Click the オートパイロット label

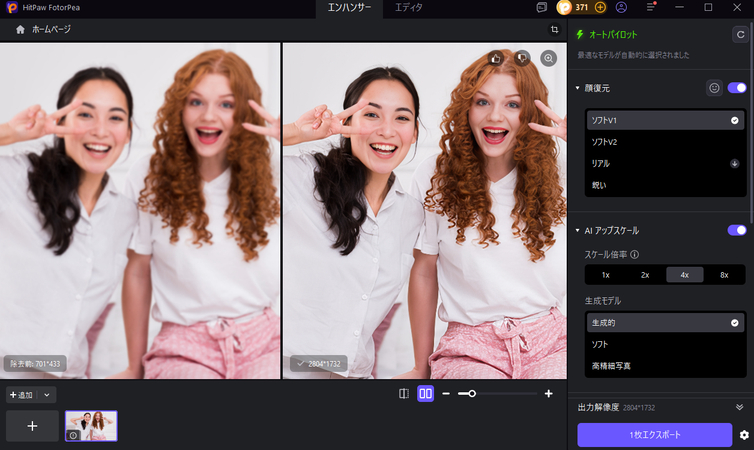pos(613,35)
